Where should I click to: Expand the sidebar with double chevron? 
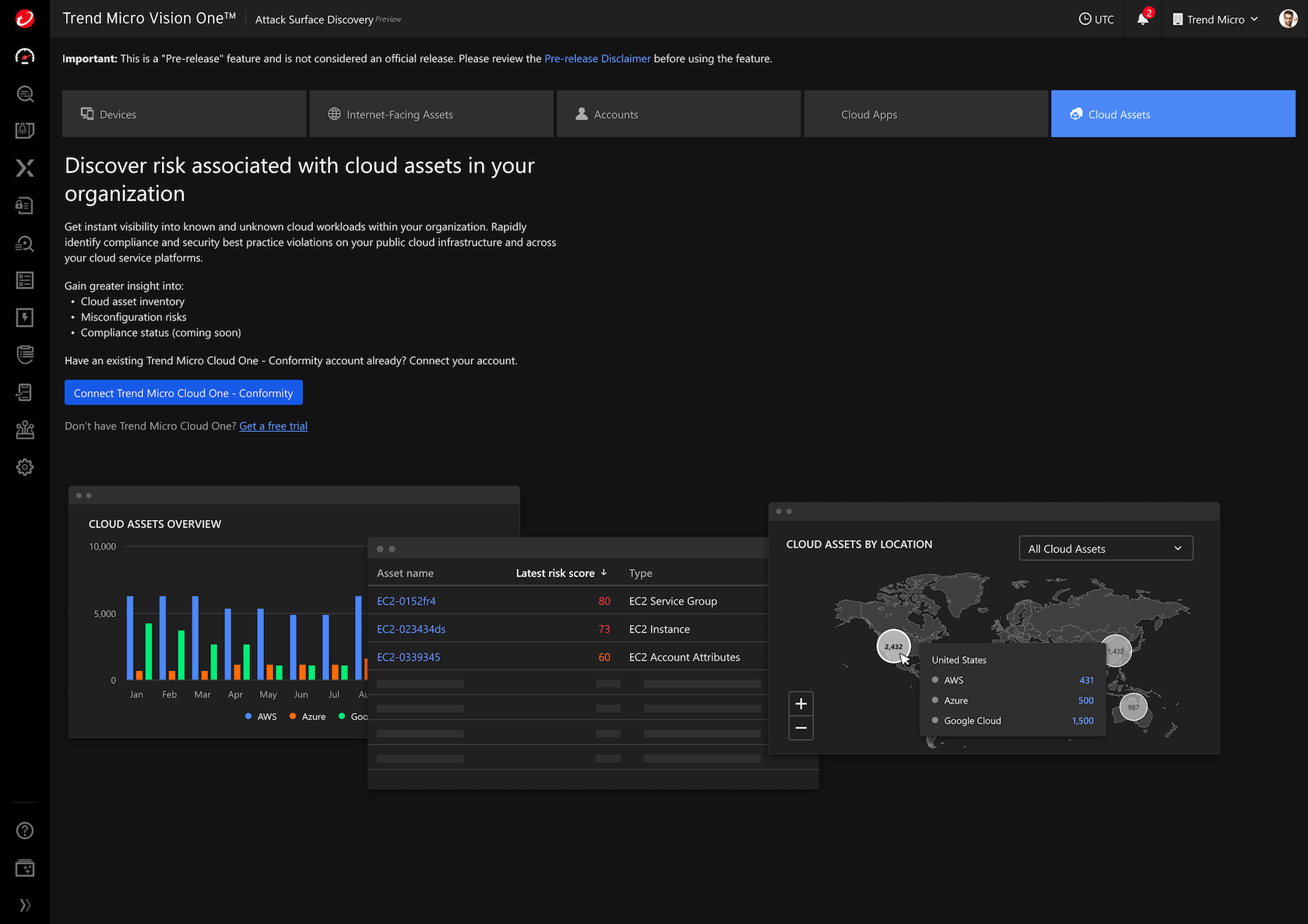coord(25,905)
